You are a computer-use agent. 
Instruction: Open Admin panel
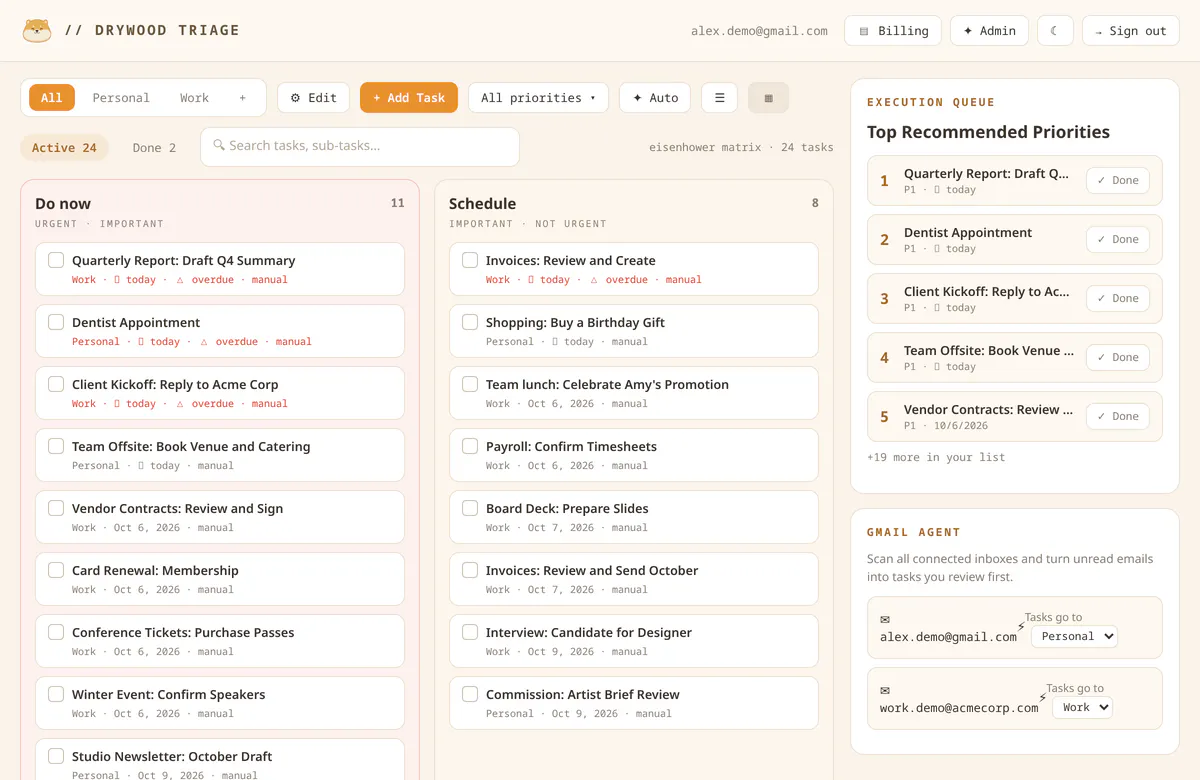[x=989, y=31]
